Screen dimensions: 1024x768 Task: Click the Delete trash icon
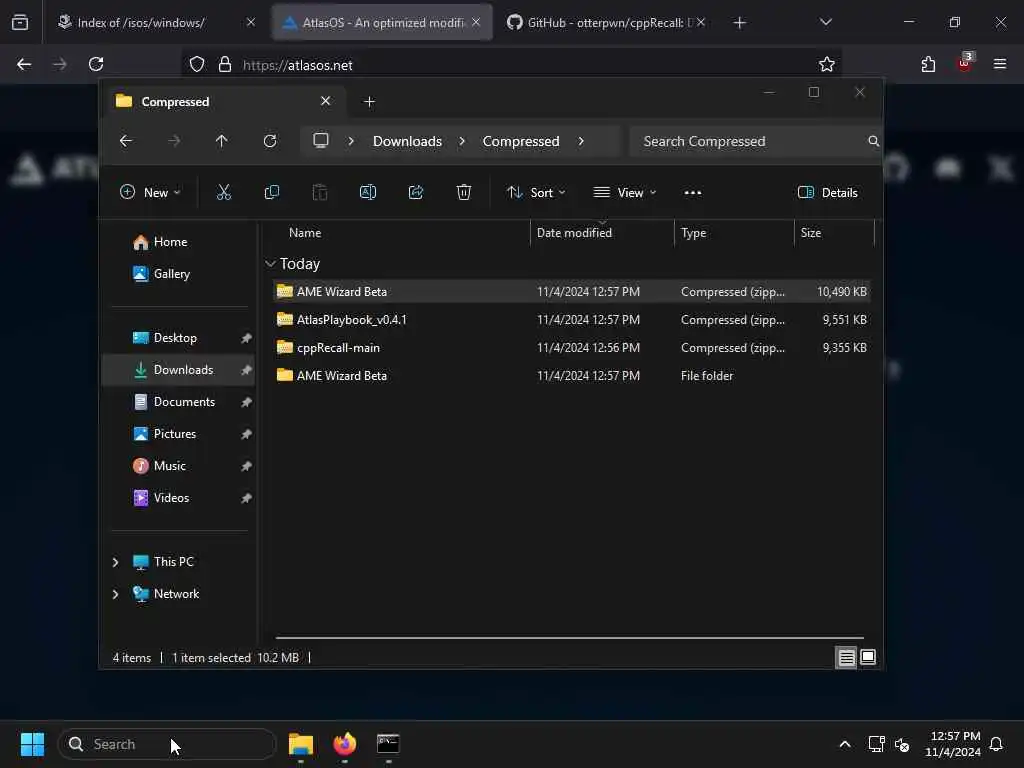[464, 192]
